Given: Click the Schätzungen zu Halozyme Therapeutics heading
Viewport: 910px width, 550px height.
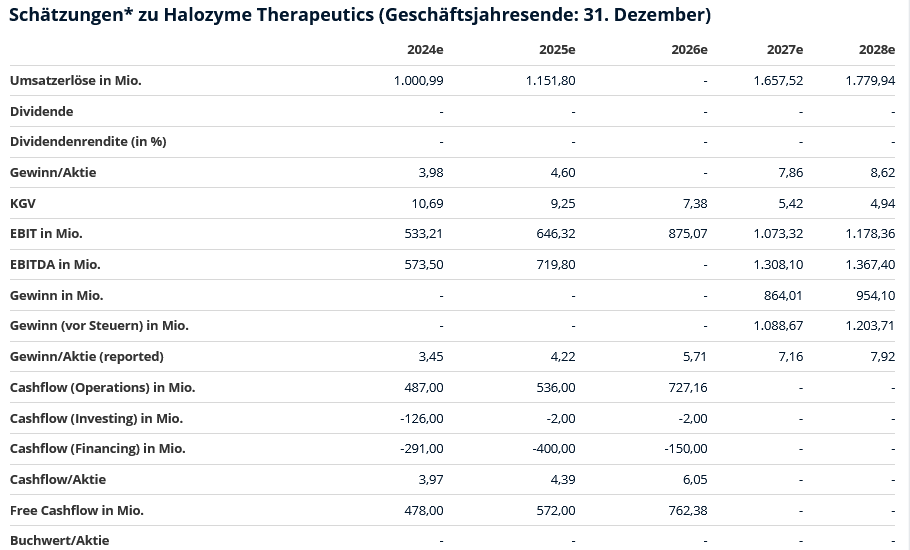Looking at the screenshot, I should [x=360, y=15].
